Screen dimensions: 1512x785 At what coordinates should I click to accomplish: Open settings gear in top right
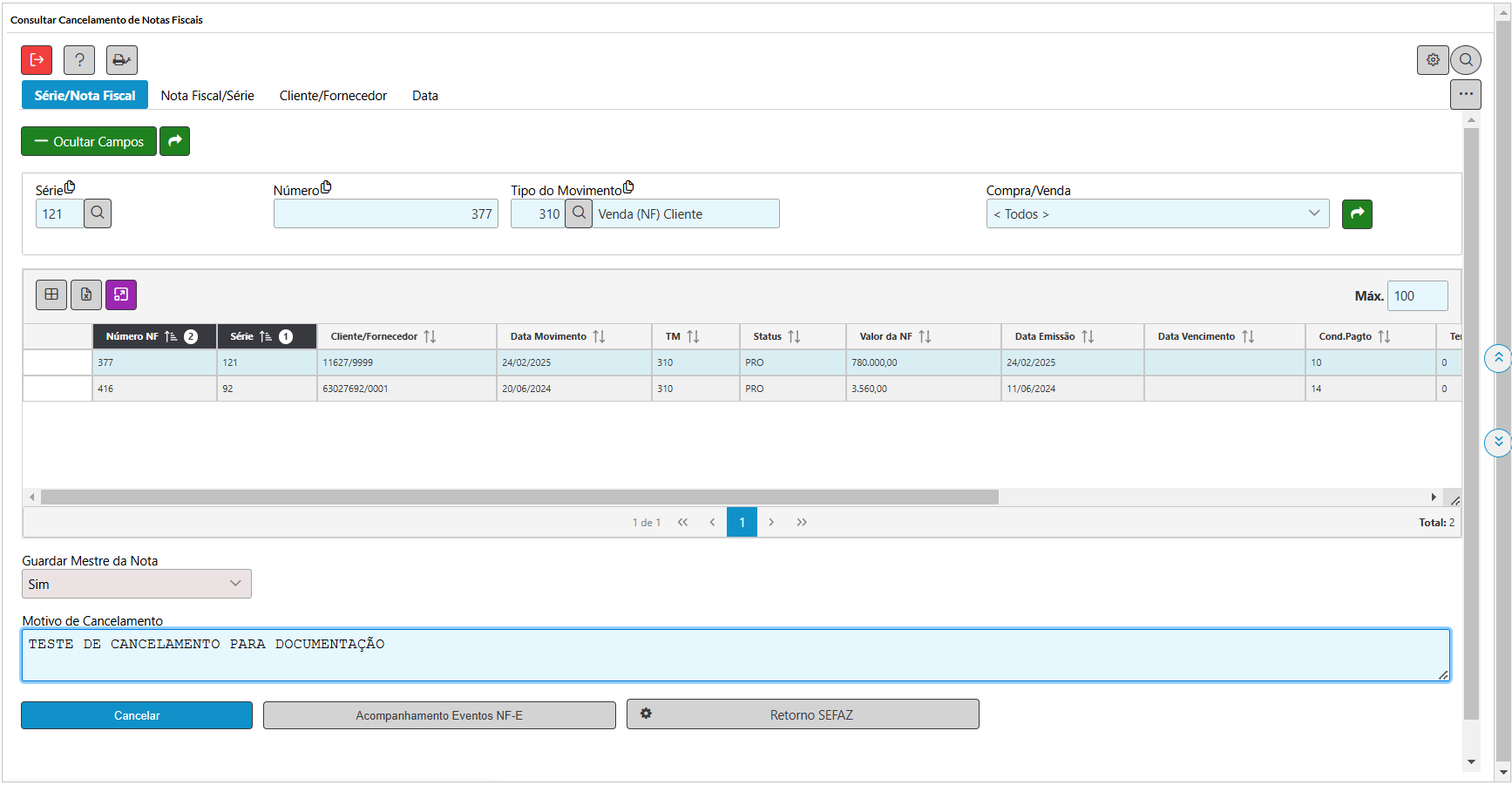(1433, 60)
